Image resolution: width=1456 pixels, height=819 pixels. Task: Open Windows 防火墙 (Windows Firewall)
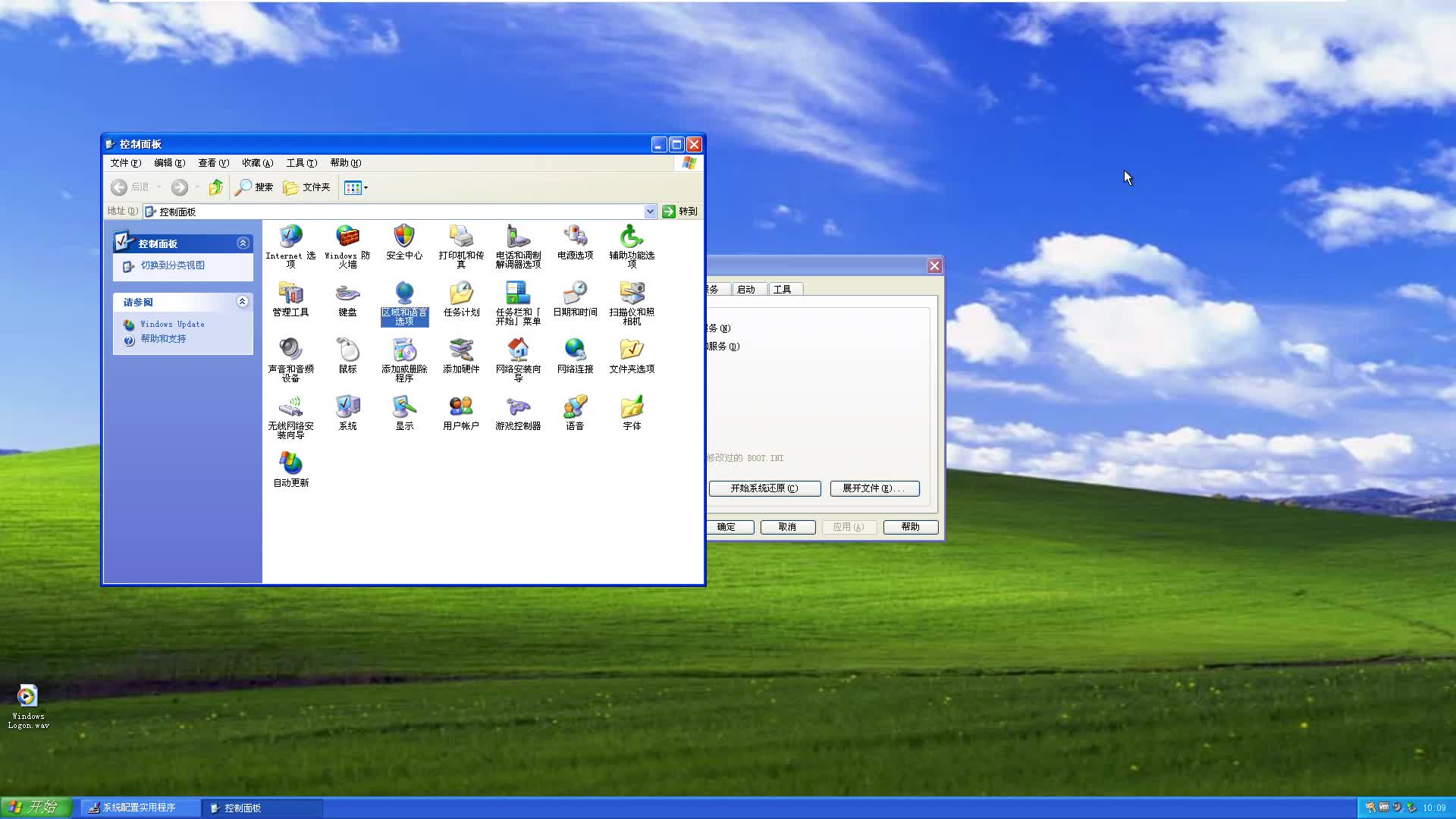[x=347, y=239]
